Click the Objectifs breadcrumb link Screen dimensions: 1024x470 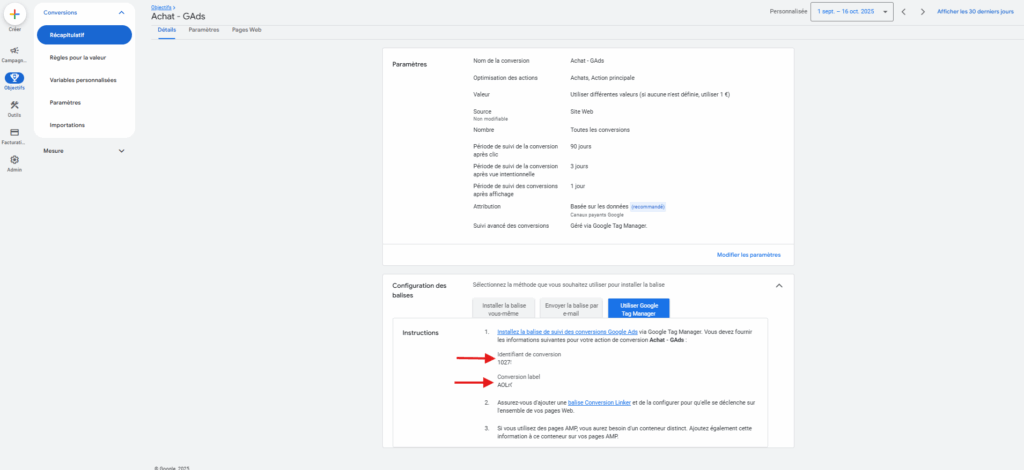[x=161, y=7]
